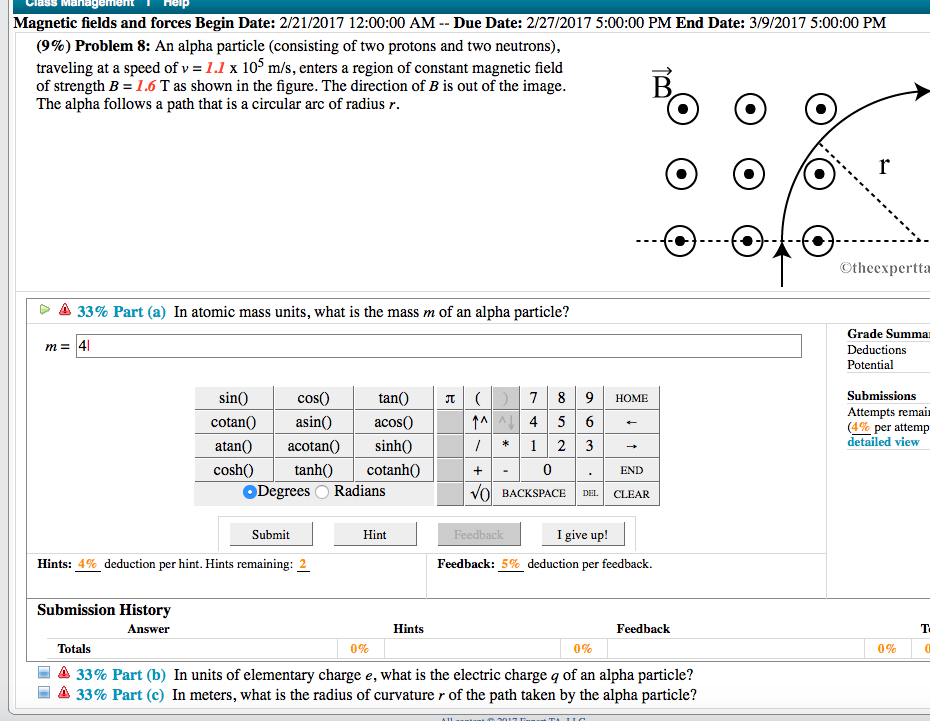
Task: Clear the answer with the CLEAR key
Action: [632, 493]
